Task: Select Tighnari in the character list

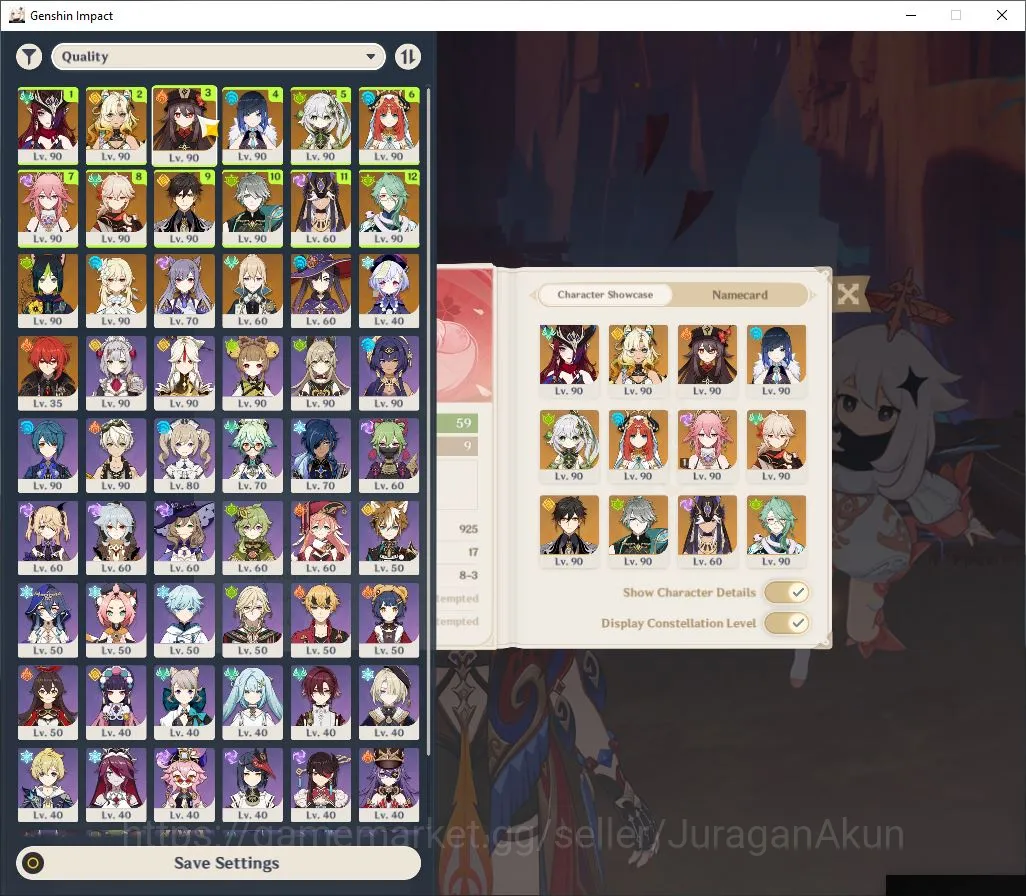Action: (48, 291)
